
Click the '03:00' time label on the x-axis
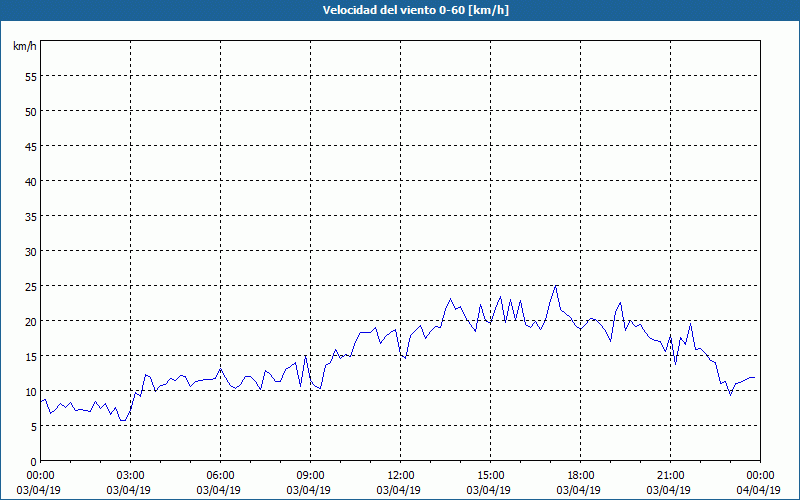tap(129, 476)
